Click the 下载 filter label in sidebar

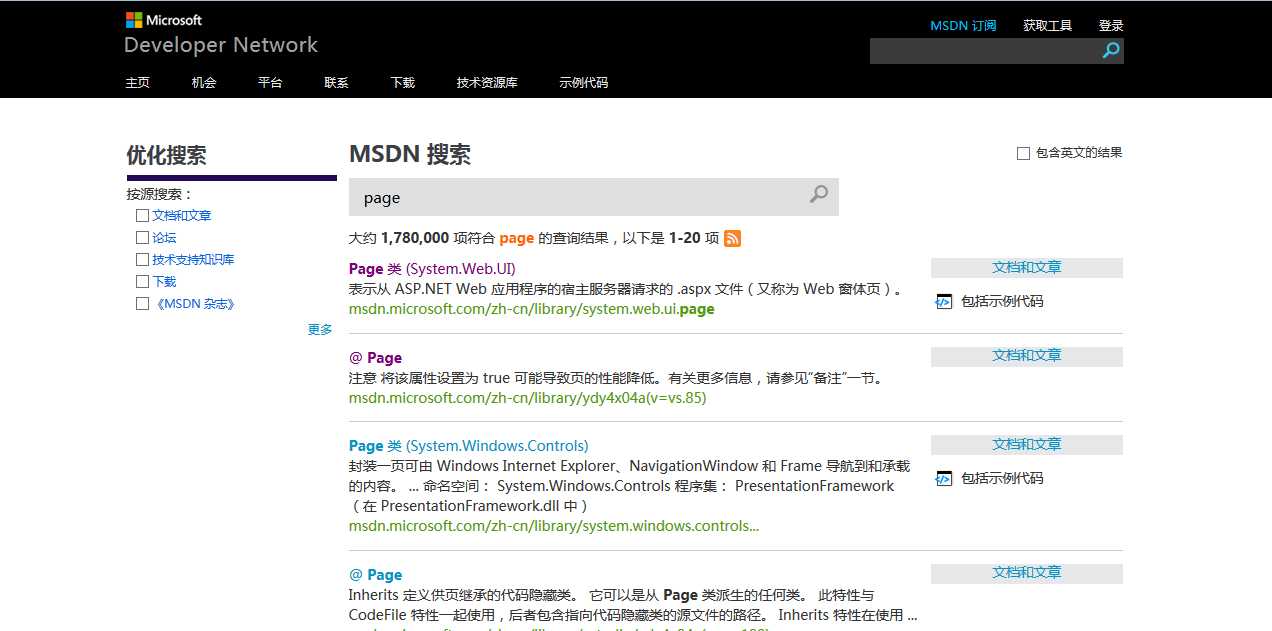pyautogui.click(x=164, y=281)
